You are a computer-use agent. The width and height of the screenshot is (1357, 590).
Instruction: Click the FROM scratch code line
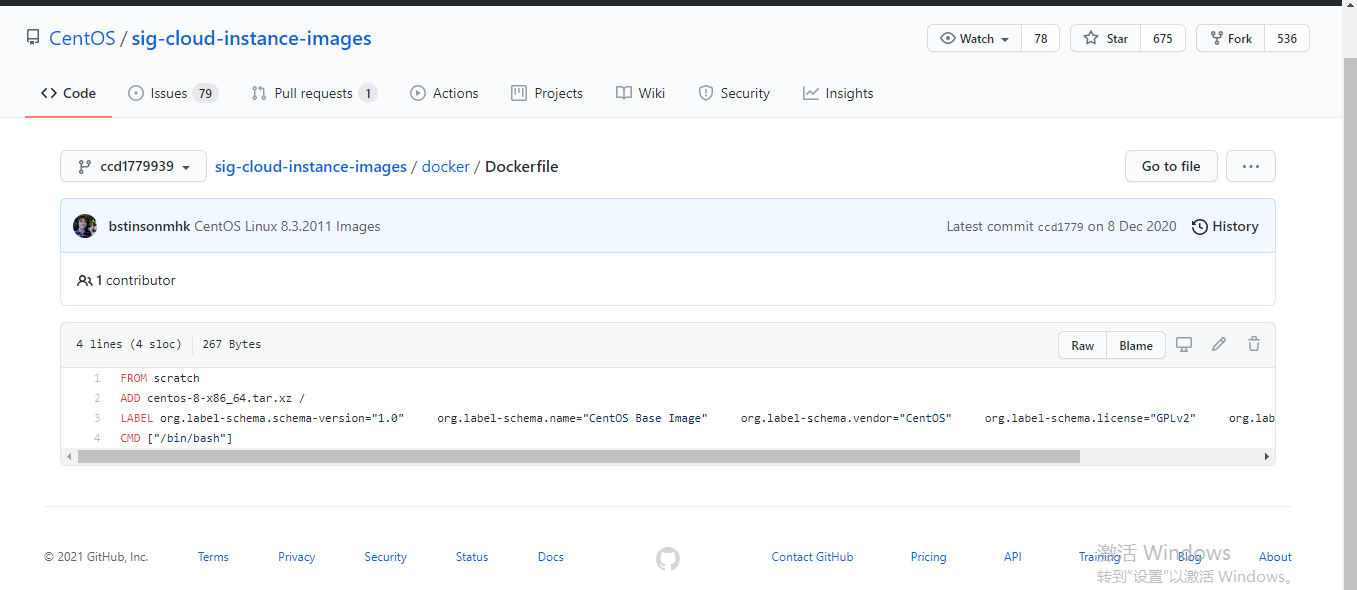pos(160,378)
